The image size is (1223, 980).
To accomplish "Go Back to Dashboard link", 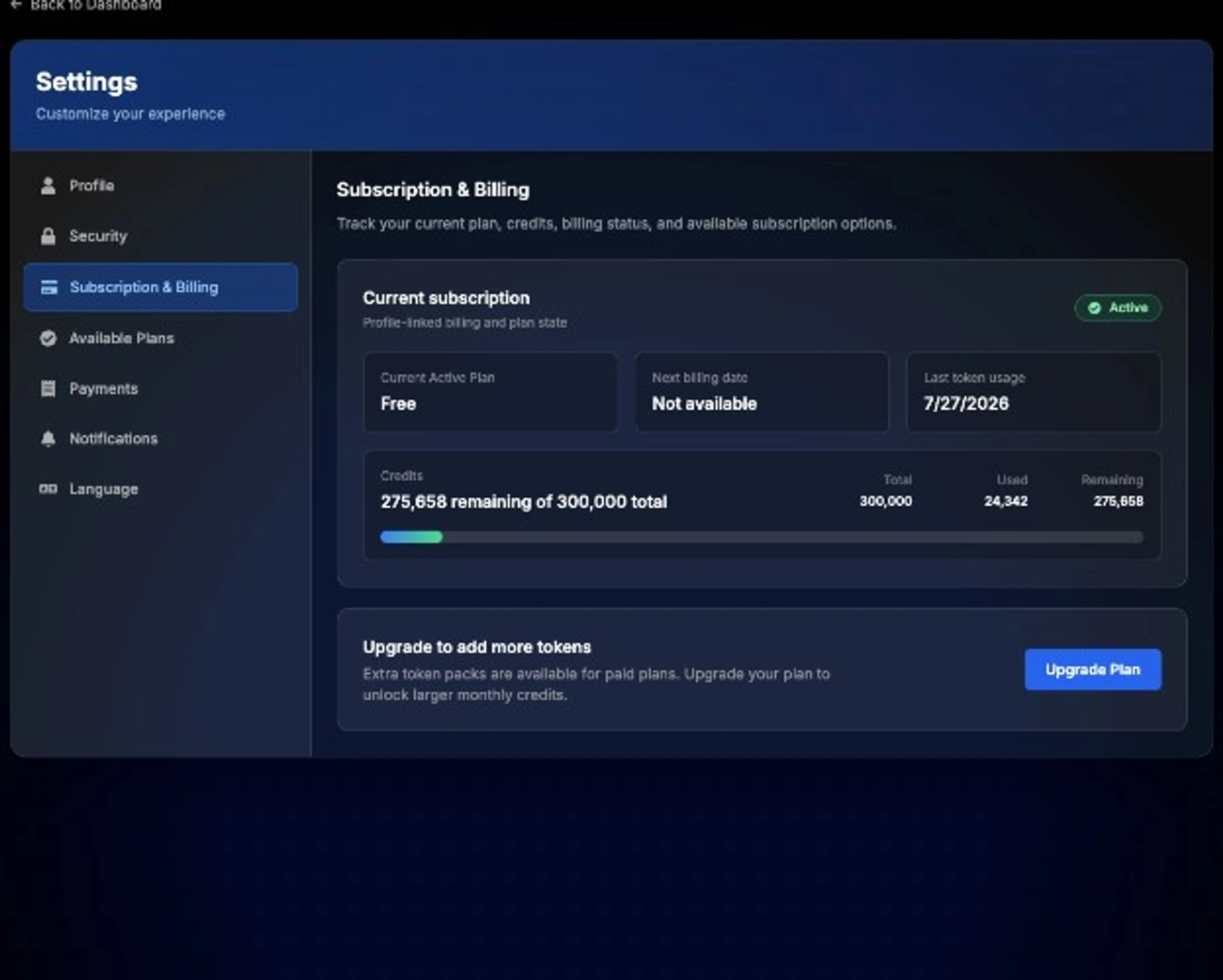I will (86, 5).
